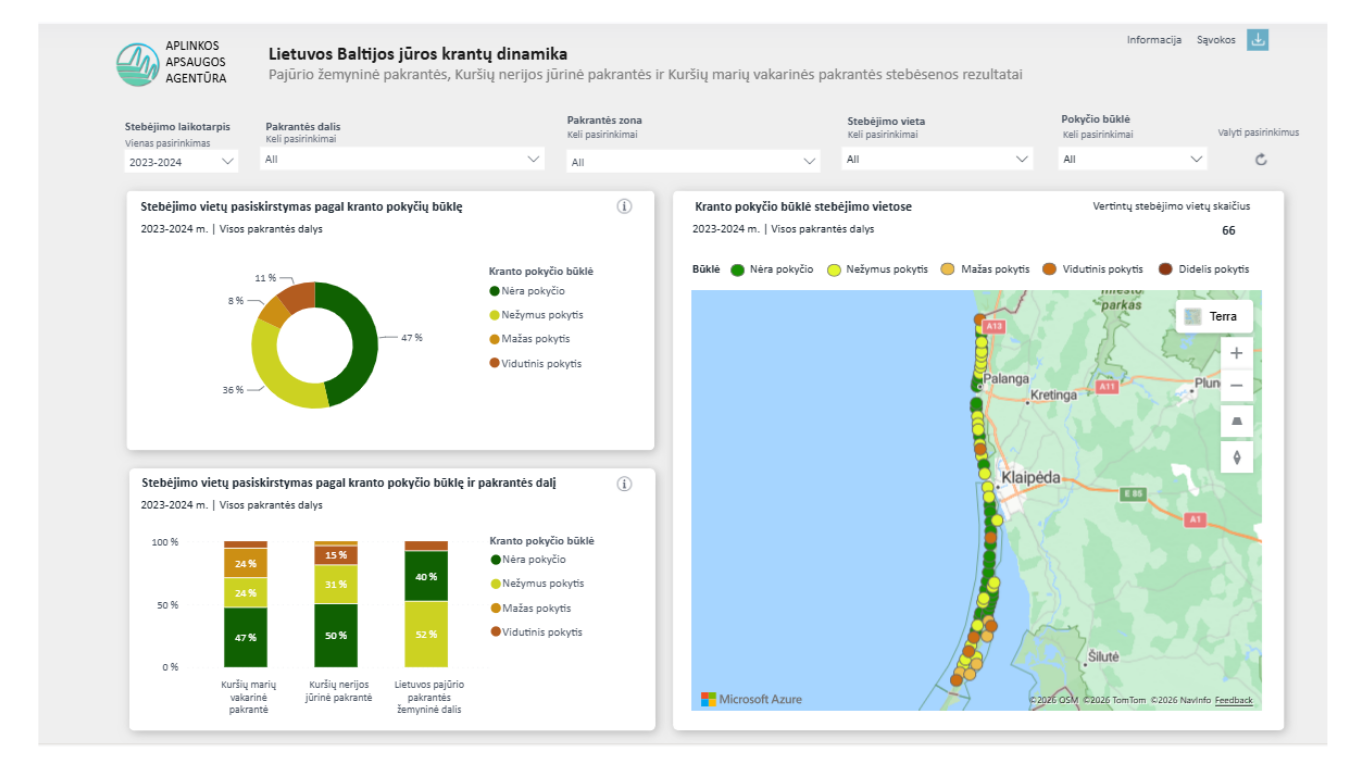
Task: Click the download icon in top right
Action: [x=1258, y=40]
